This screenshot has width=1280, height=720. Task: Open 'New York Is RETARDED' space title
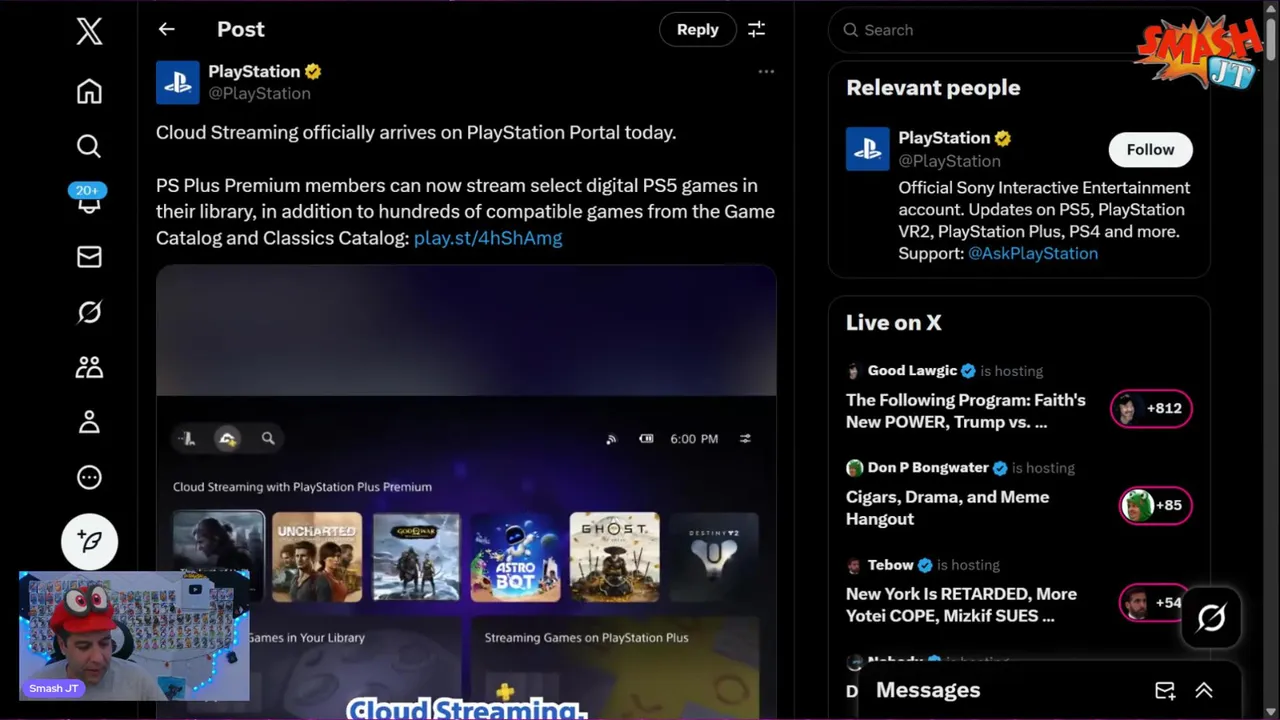pos(961,605)
